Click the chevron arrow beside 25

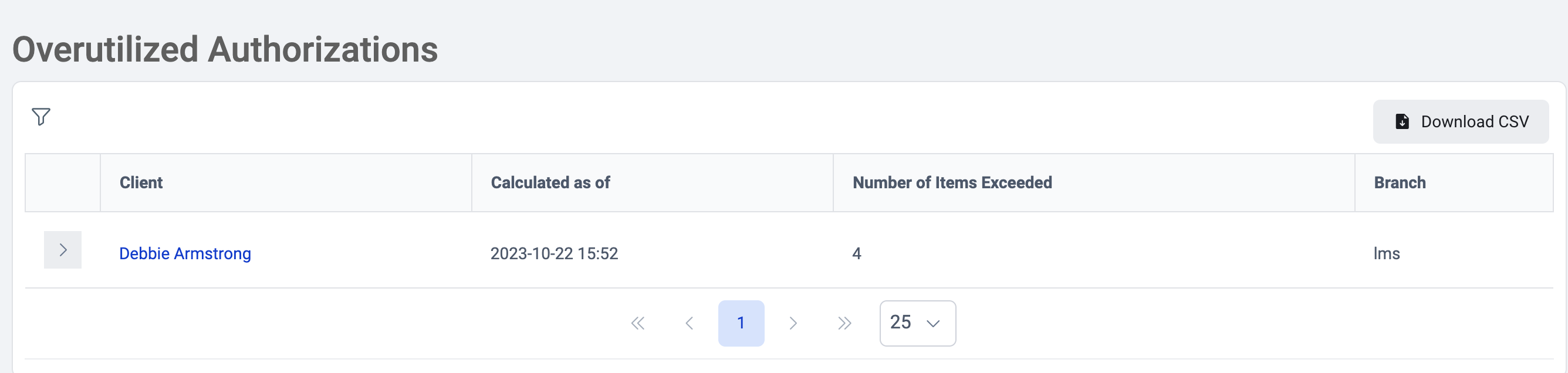(x=932, y=324)
